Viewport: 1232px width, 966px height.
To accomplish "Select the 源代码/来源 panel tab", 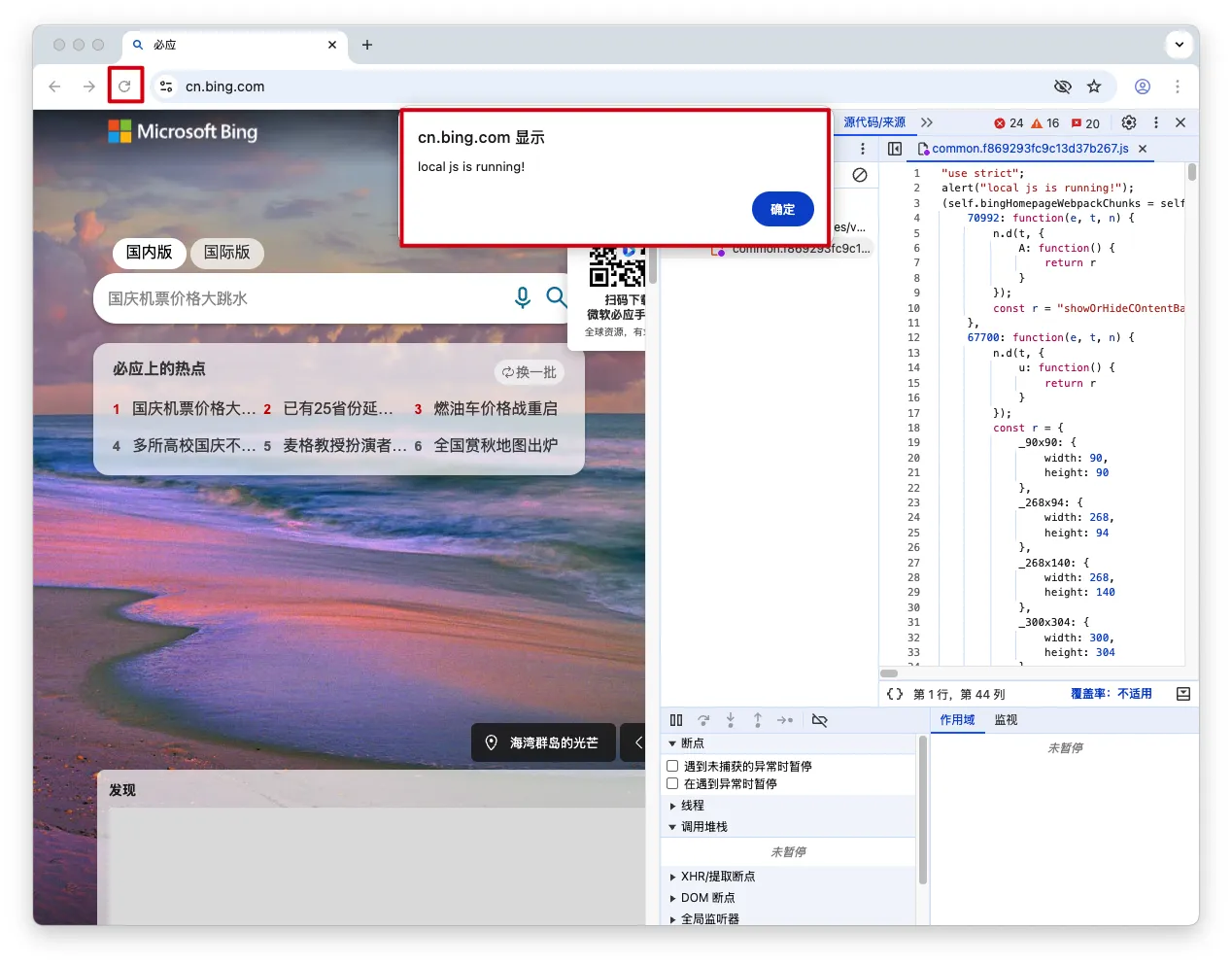I will 873,122.
